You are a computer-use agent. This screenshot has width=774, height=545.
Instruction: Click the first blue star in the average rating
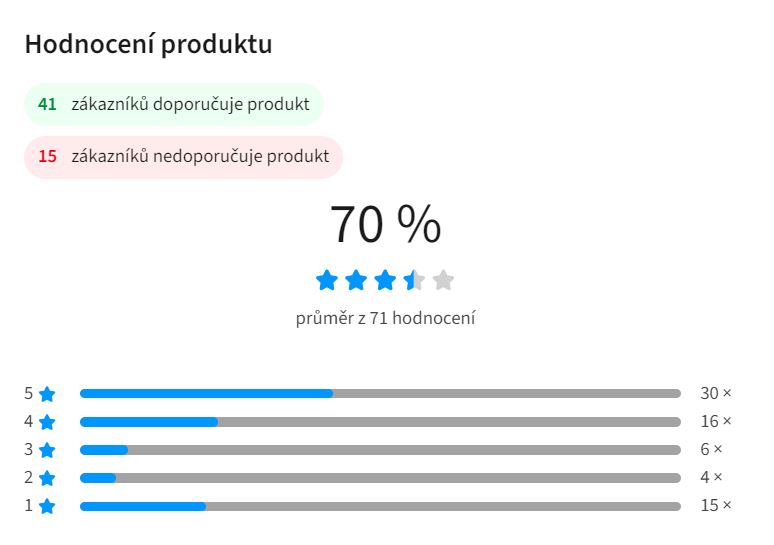327,280
